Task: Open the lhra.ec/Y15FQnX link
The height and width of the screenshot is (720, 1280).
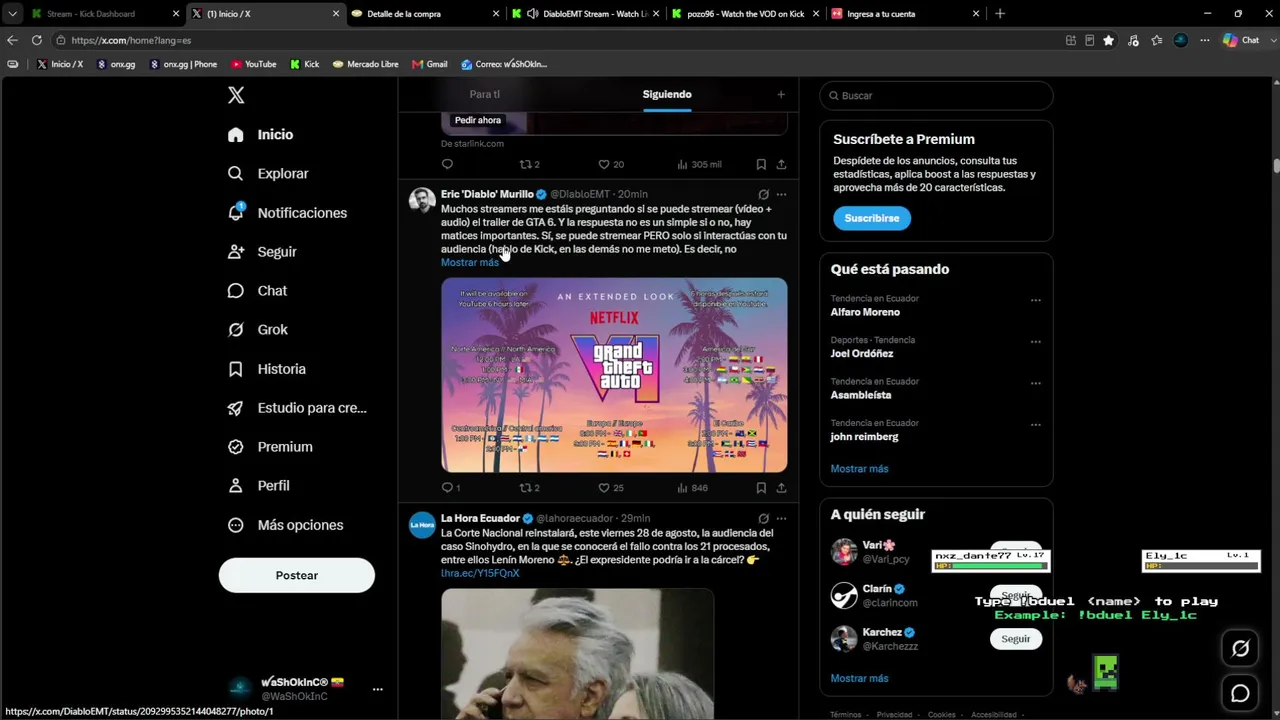Action: click(480, 573)
